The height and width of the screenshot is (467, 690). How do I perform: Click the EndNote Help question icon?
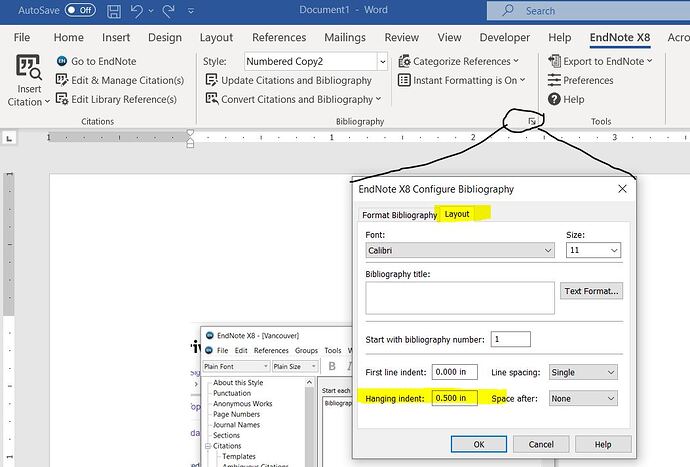click(554, 99)
